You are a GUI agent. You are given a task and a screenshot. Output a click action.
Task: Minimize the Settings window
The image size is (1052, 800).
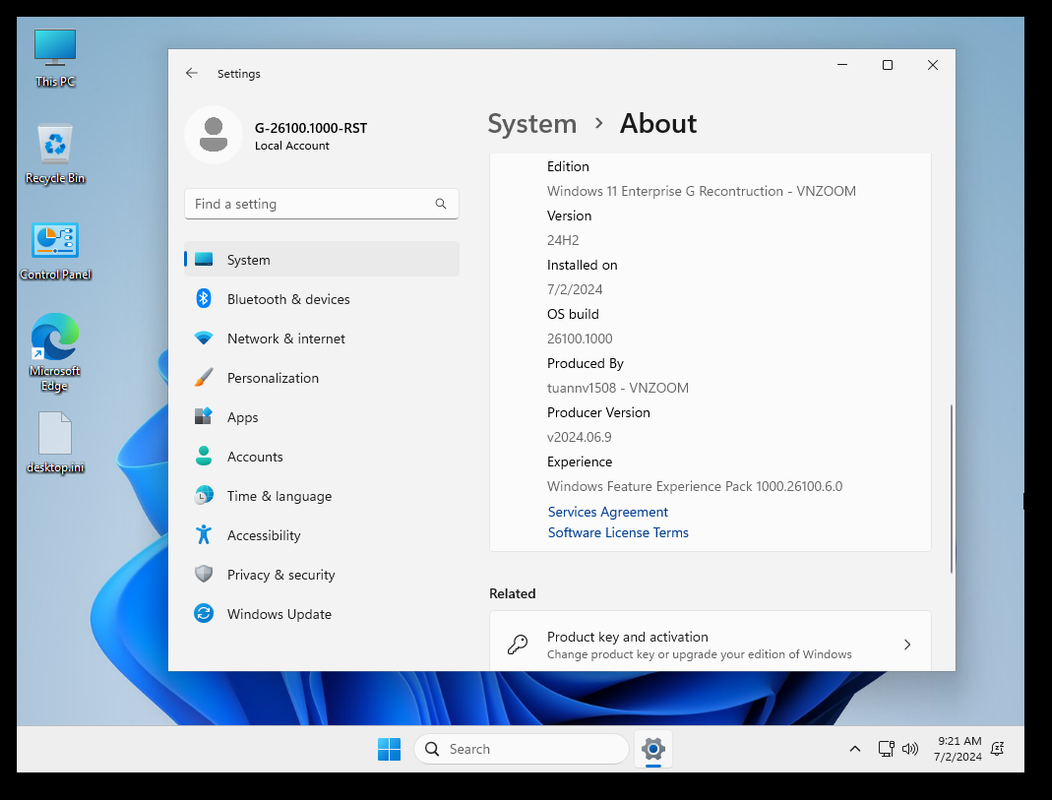842,65
